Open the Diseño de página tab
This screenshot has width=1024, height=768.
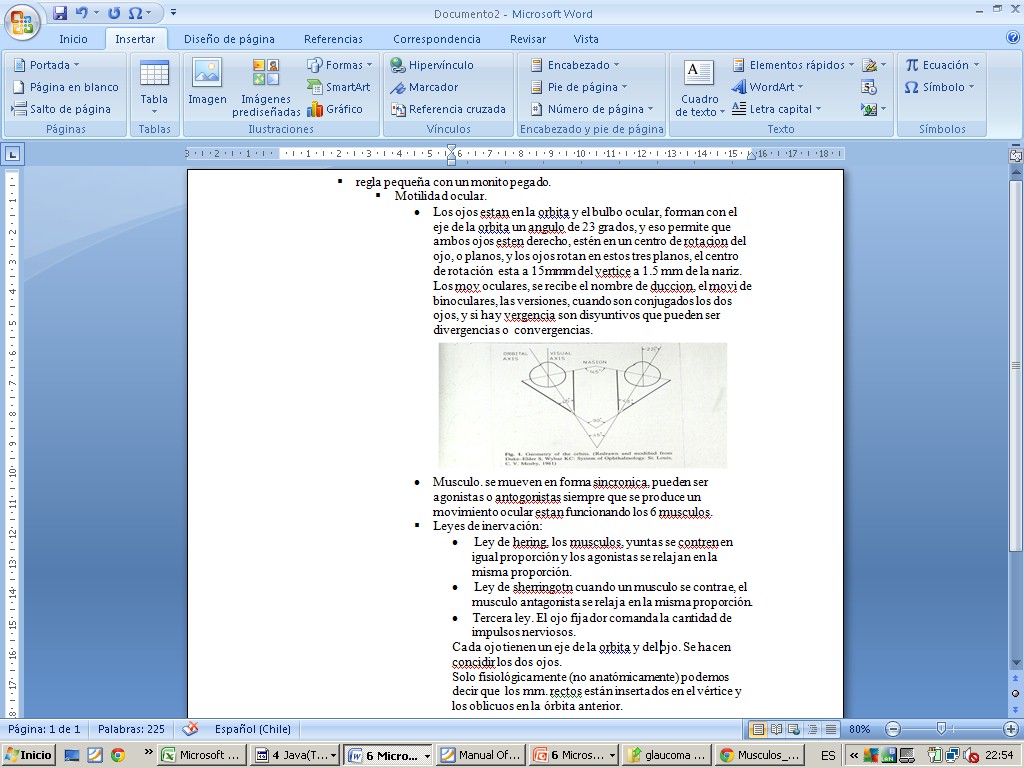(229, 39)
